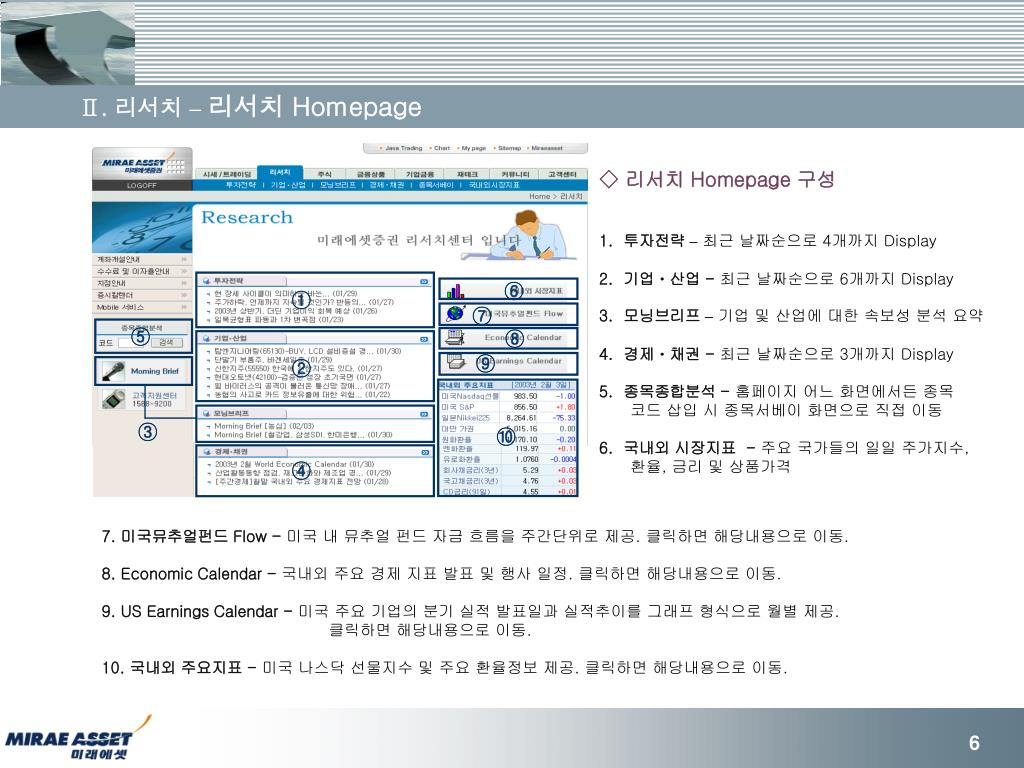
Task: Open the Earnings Calendar icon
Action: (x=455, y=361)
